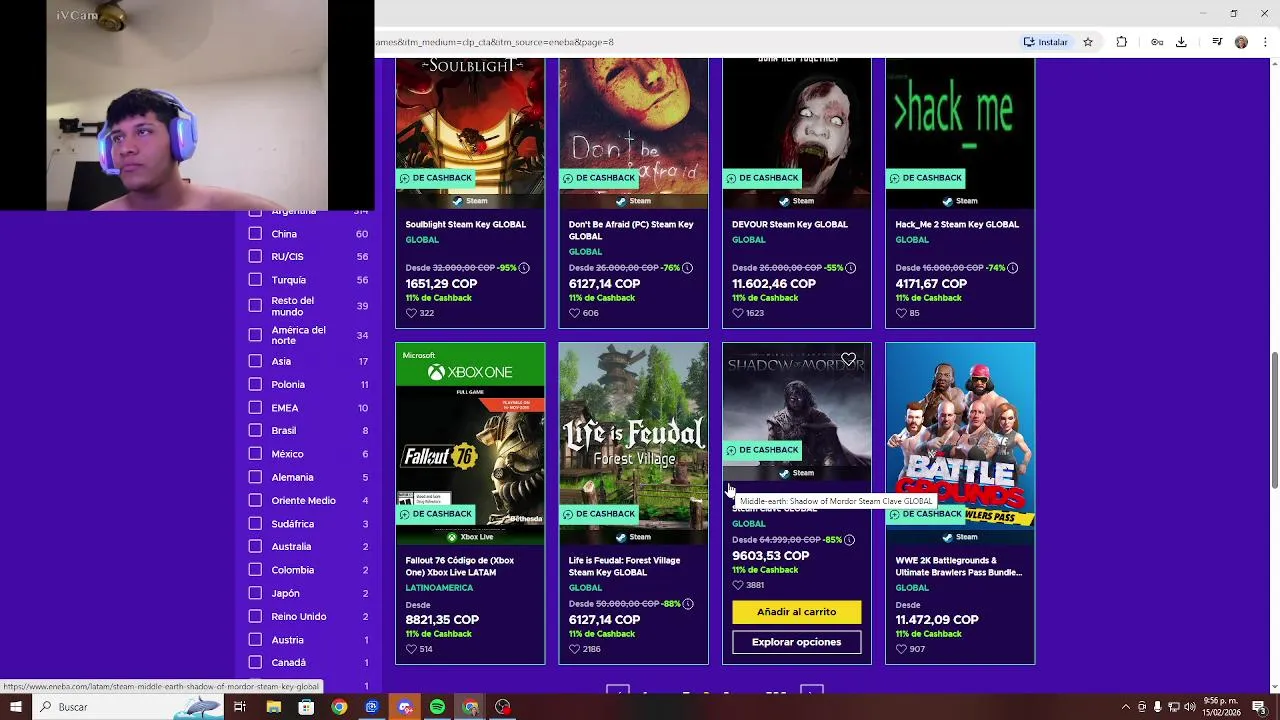The image size is (1280, 720).
Task: Toggle the Alemania region checkbox
Action: (x=255, y=477)
